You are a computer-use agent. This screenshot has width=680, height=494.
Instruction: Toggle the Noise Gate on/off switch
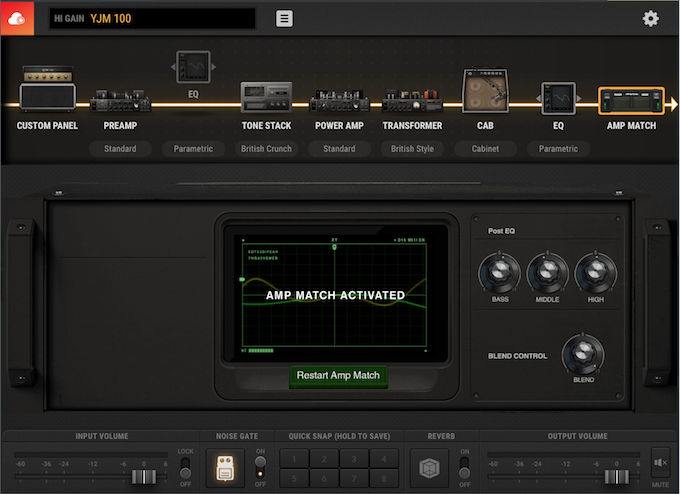[x=260, y=468]
